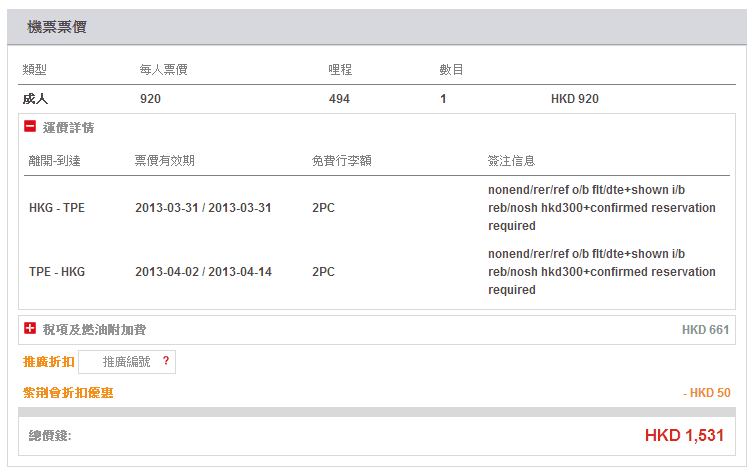Click the 2013-04-02 / 2013-04-14 validity dates
The height and width of the screenshot is (471, 755).
[x=203, y=272]
